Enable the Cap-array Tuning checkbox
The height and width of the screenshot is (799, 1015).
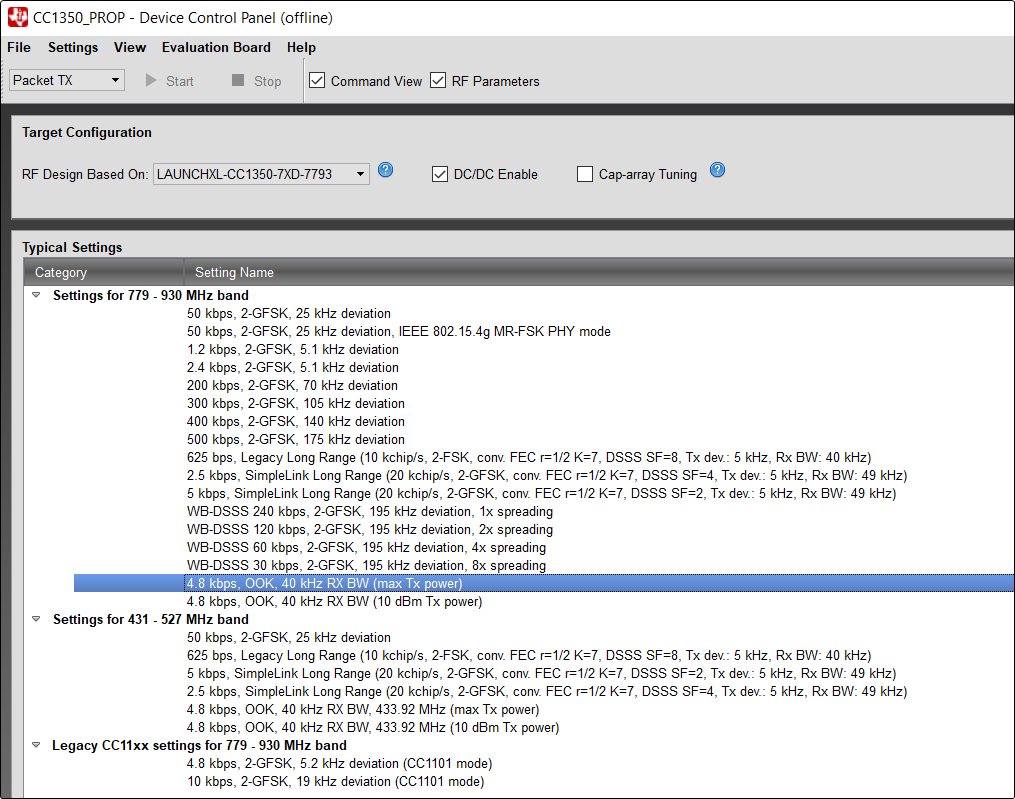click(585, 174)
